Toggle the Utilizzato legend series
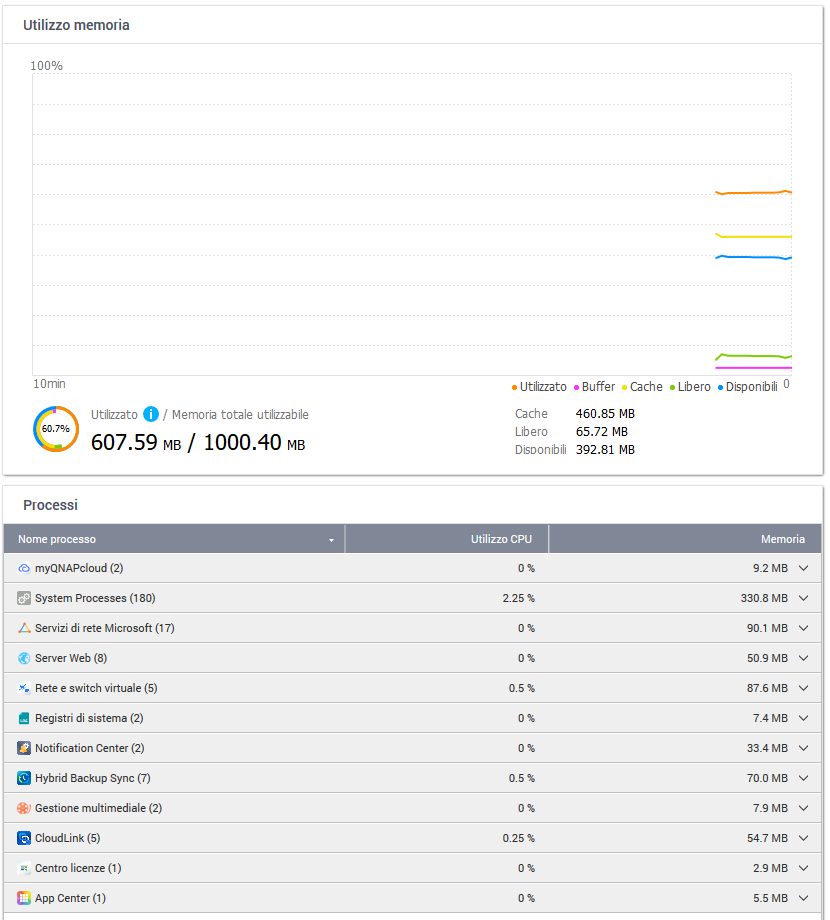 click(x=542, y=387)
